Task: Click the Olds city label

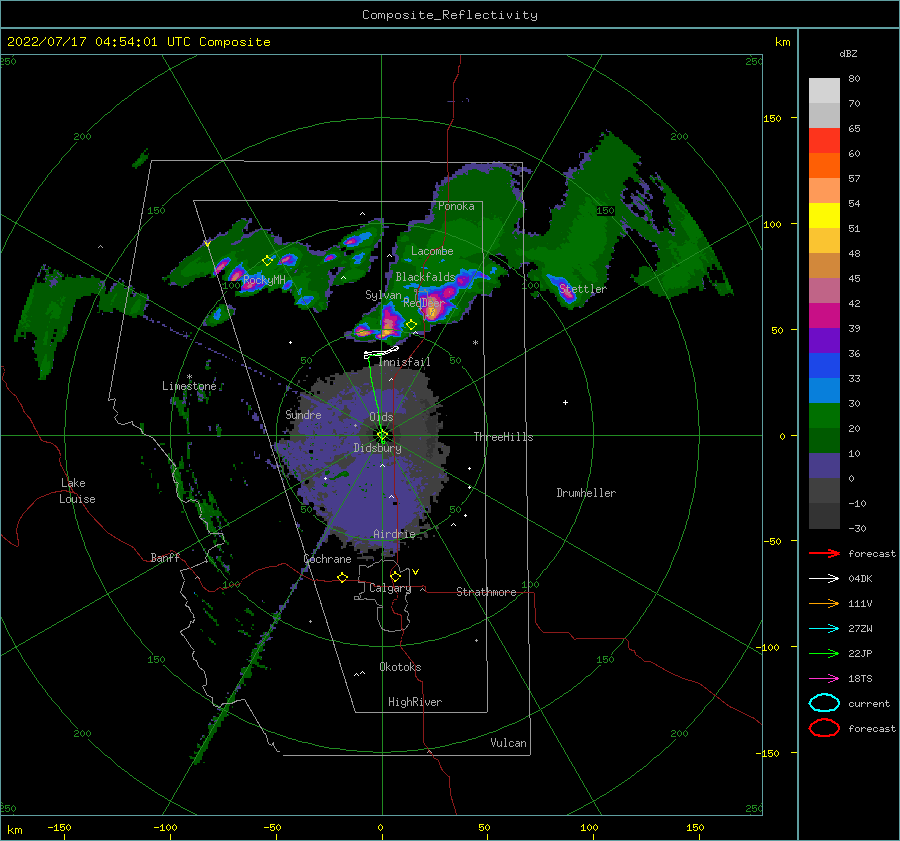Action: pyautogui.click(x=381, y=417)
